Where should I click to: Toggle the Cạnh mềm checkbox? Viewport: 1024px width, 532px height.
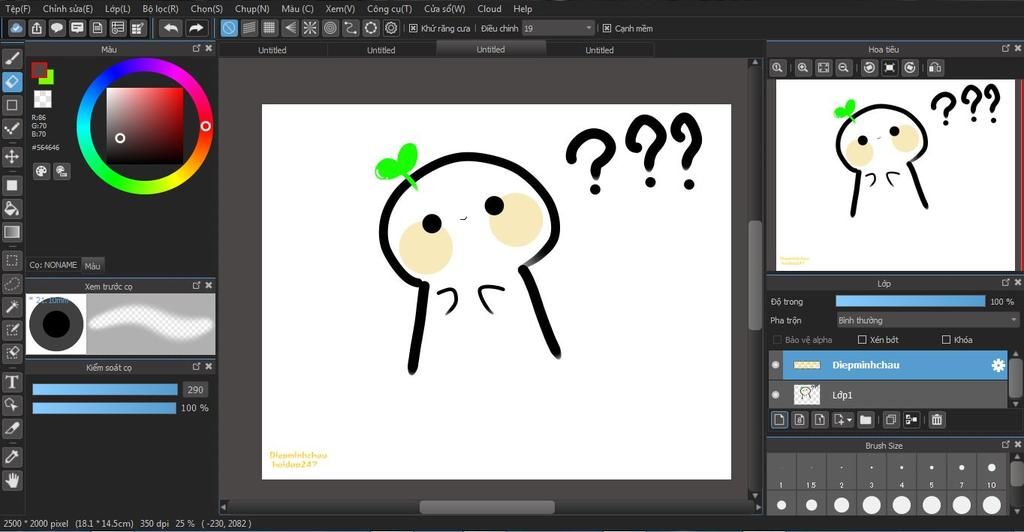click(607, 28)
